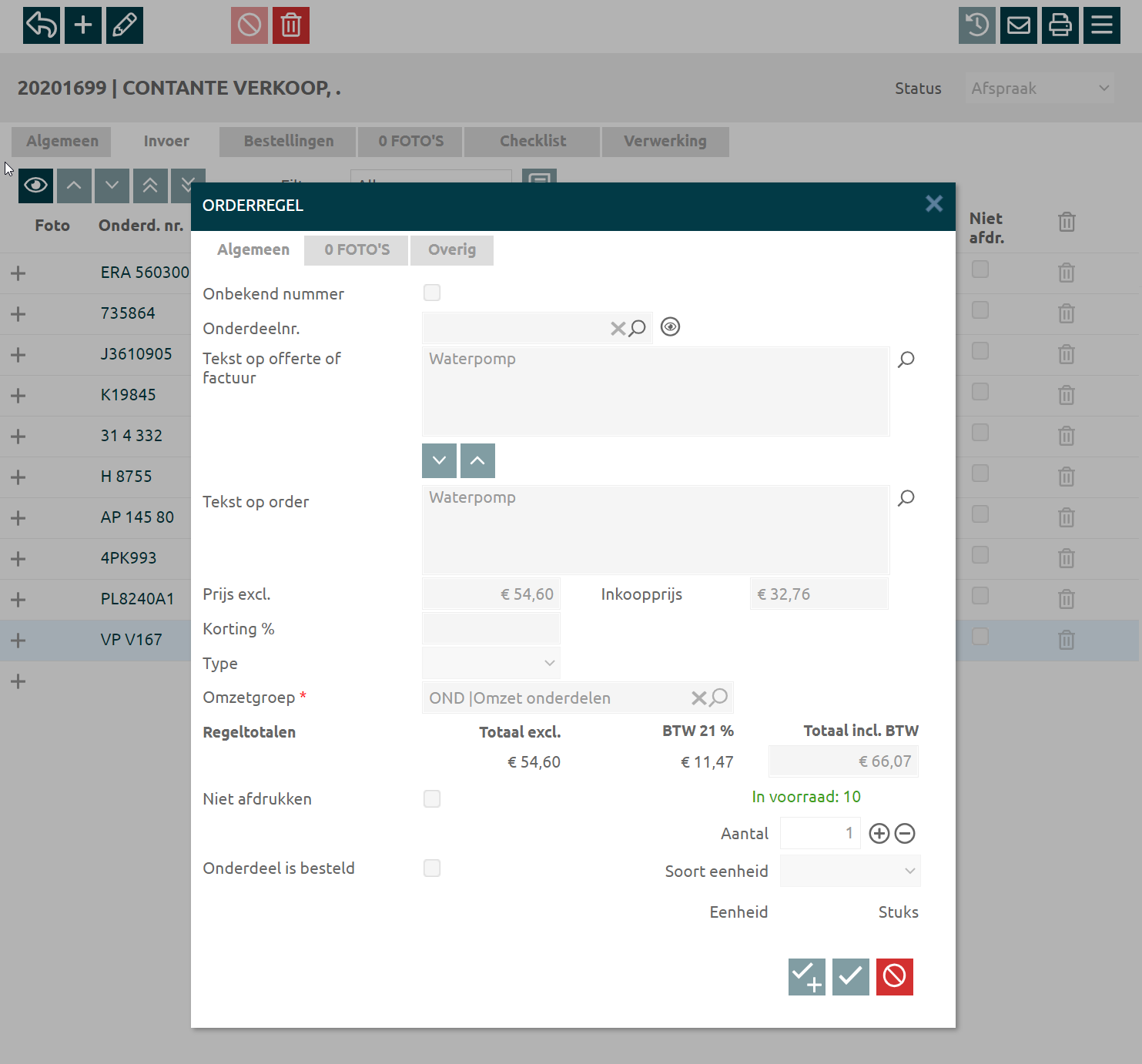
Task: Expand Soort eenheid dropdown
Action: pos(849,871)
